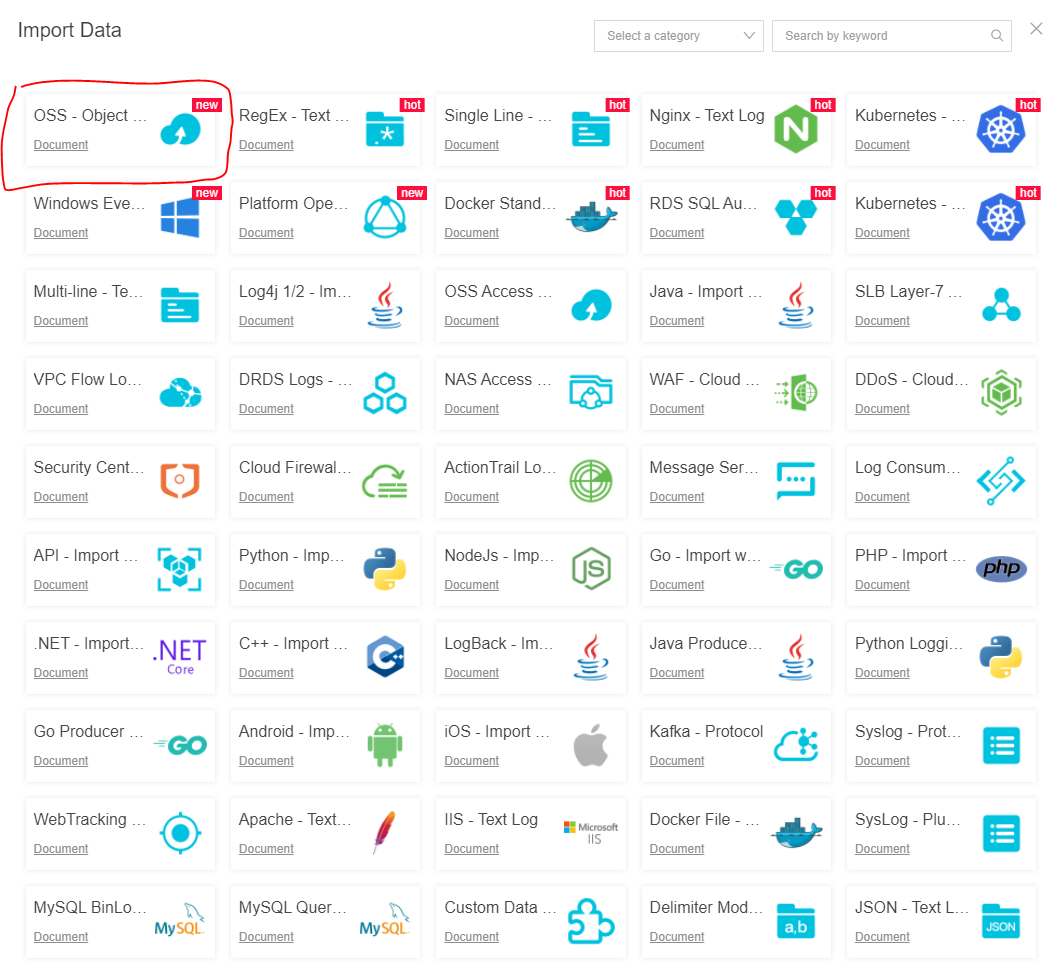Viewport: 1062px width, 978px height.
Task: Open Document link under OSS - Object
Action: pyautogui.click(x=61, y=145)
